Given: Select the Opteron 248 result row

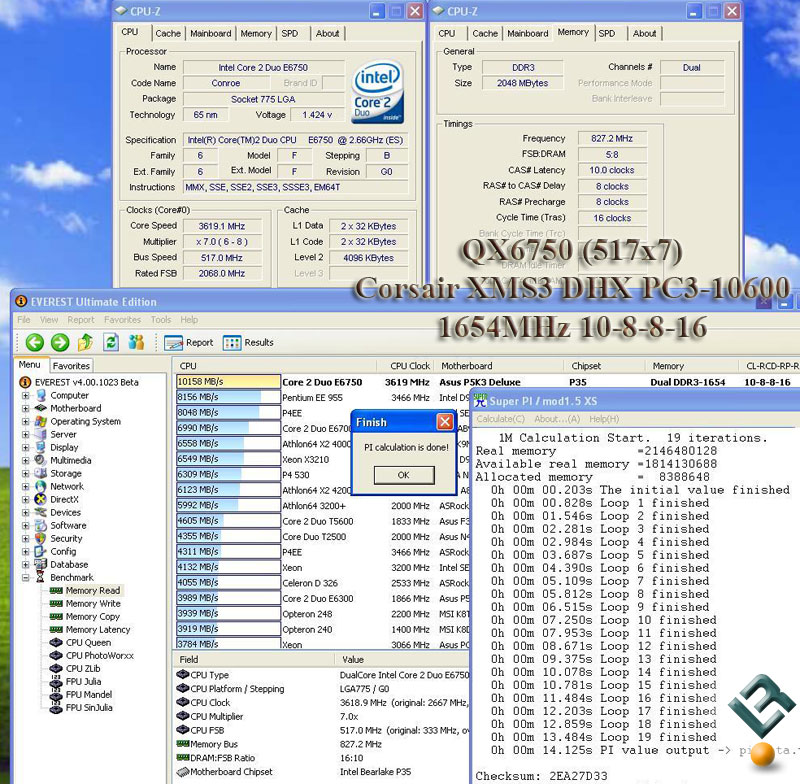Looking at the screenshot, I should [x=322, y=614].
